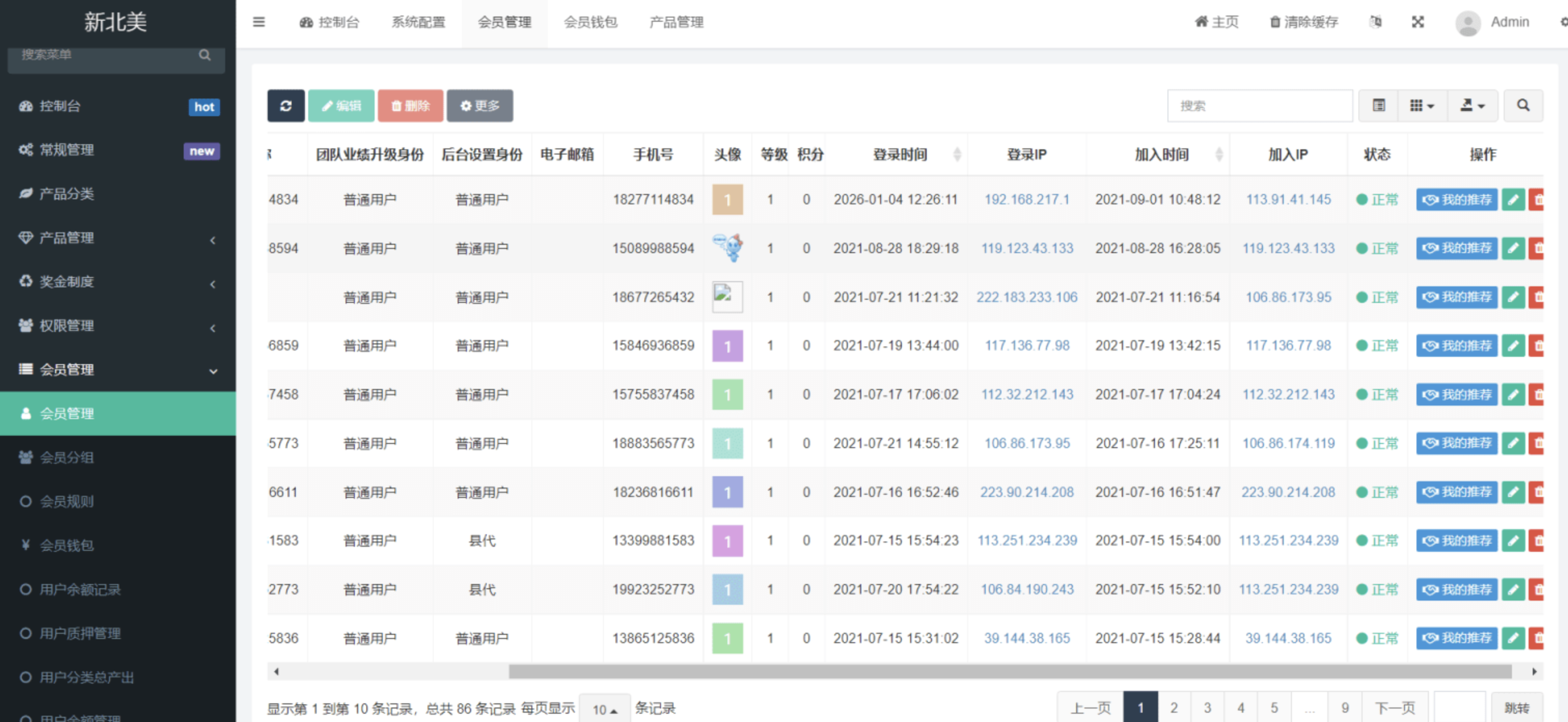Viewport: 1568px width, 722px height.
Task: Click 我的推荐 button for user 18236816611
Action: pos(1456,492)
